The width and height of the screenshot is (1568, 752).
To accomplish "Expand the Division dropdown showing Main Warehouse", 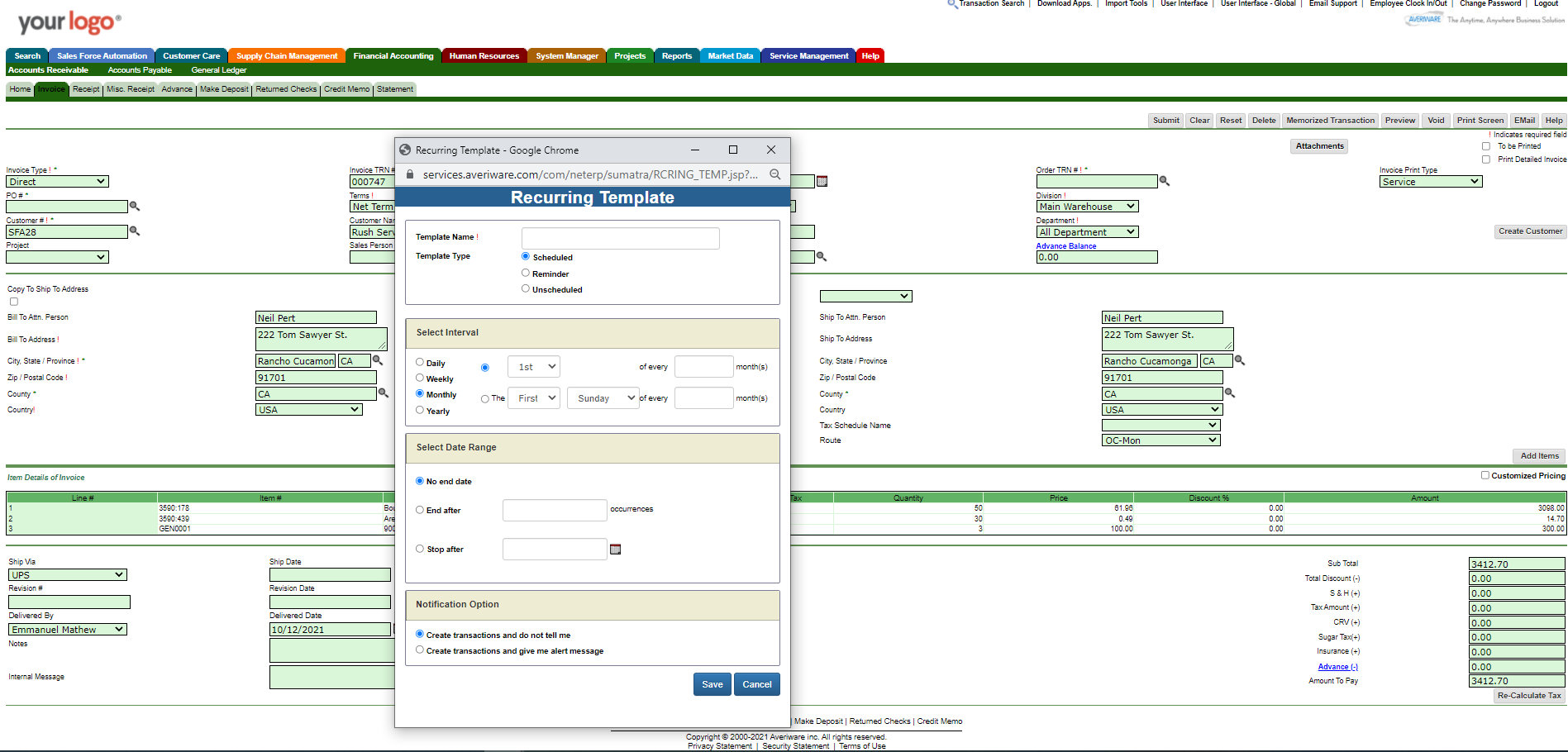I will click(1087, 206).
